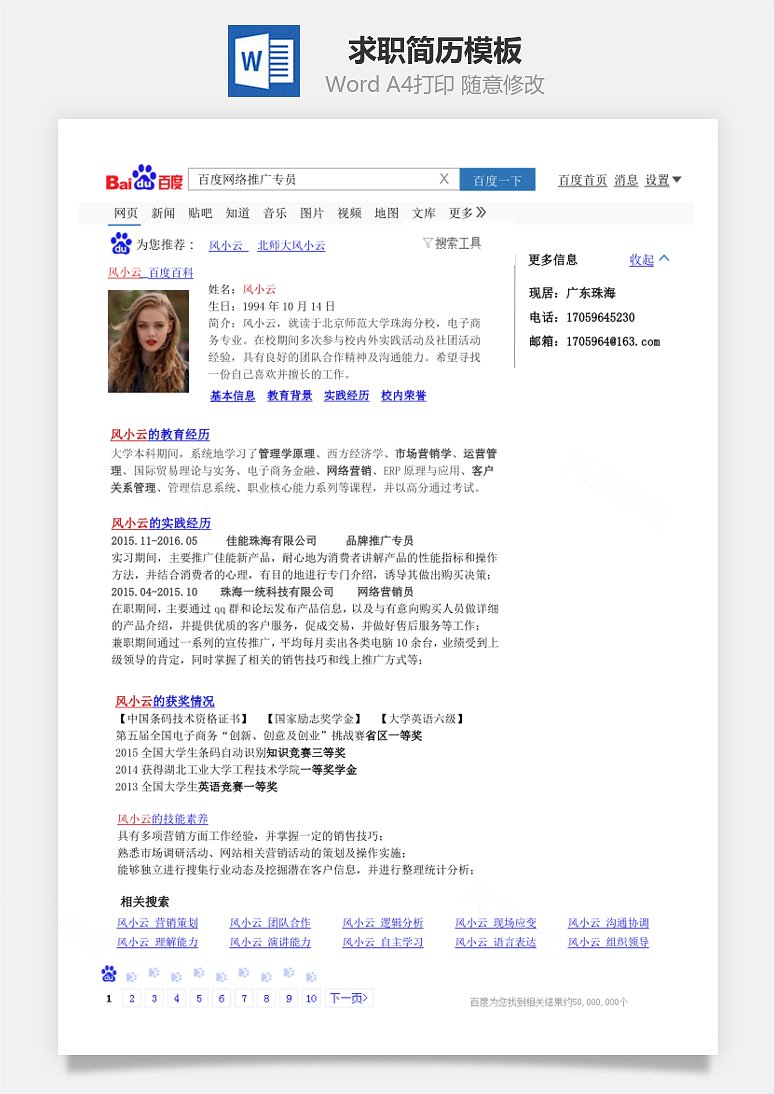Screen dimensions: 774x1094
Task: Click the Word document icon
Action: (264, 61)
